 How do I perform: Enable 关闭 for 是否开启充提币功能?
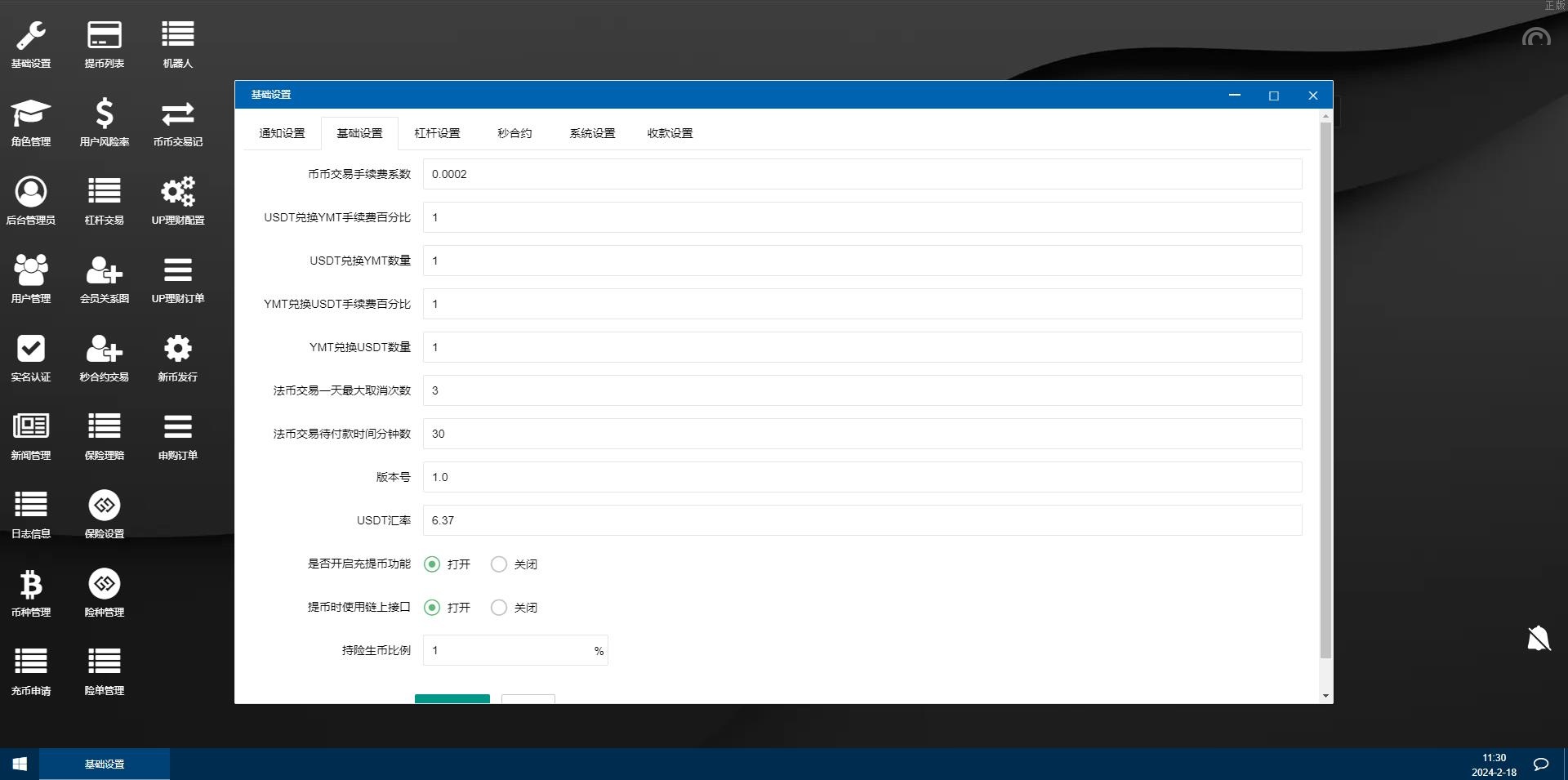pos(498,564)
